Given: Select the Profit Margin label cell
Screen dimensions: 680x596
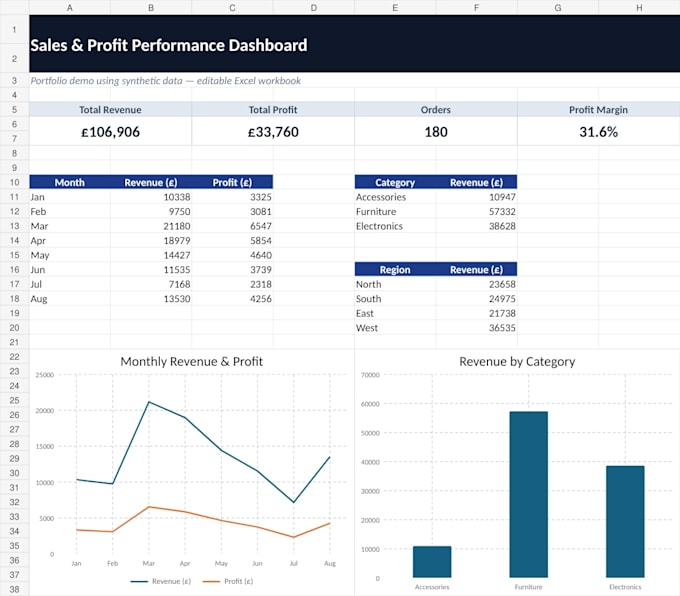Looking at the screenshot, I should click(598, 110).
